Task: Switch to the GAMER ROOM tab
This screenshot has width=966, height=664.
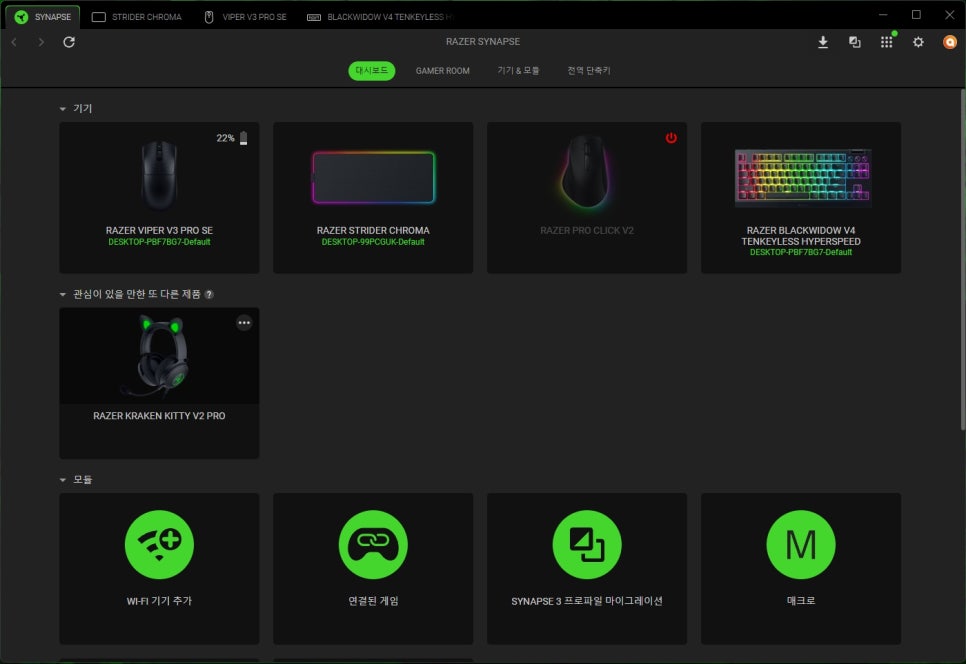Action: coord(442,71)
